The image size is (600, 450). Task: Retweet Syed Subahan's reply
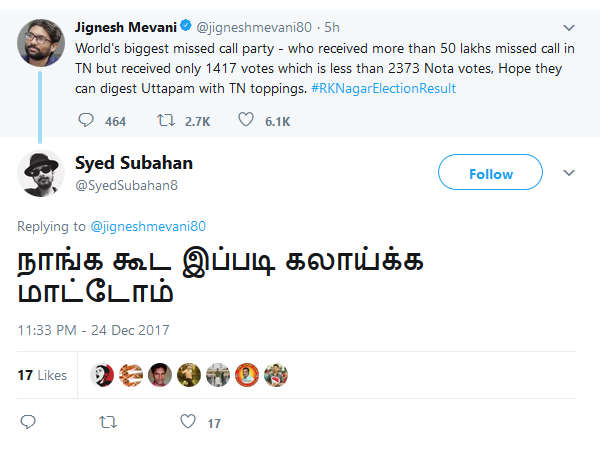(108, 423)
